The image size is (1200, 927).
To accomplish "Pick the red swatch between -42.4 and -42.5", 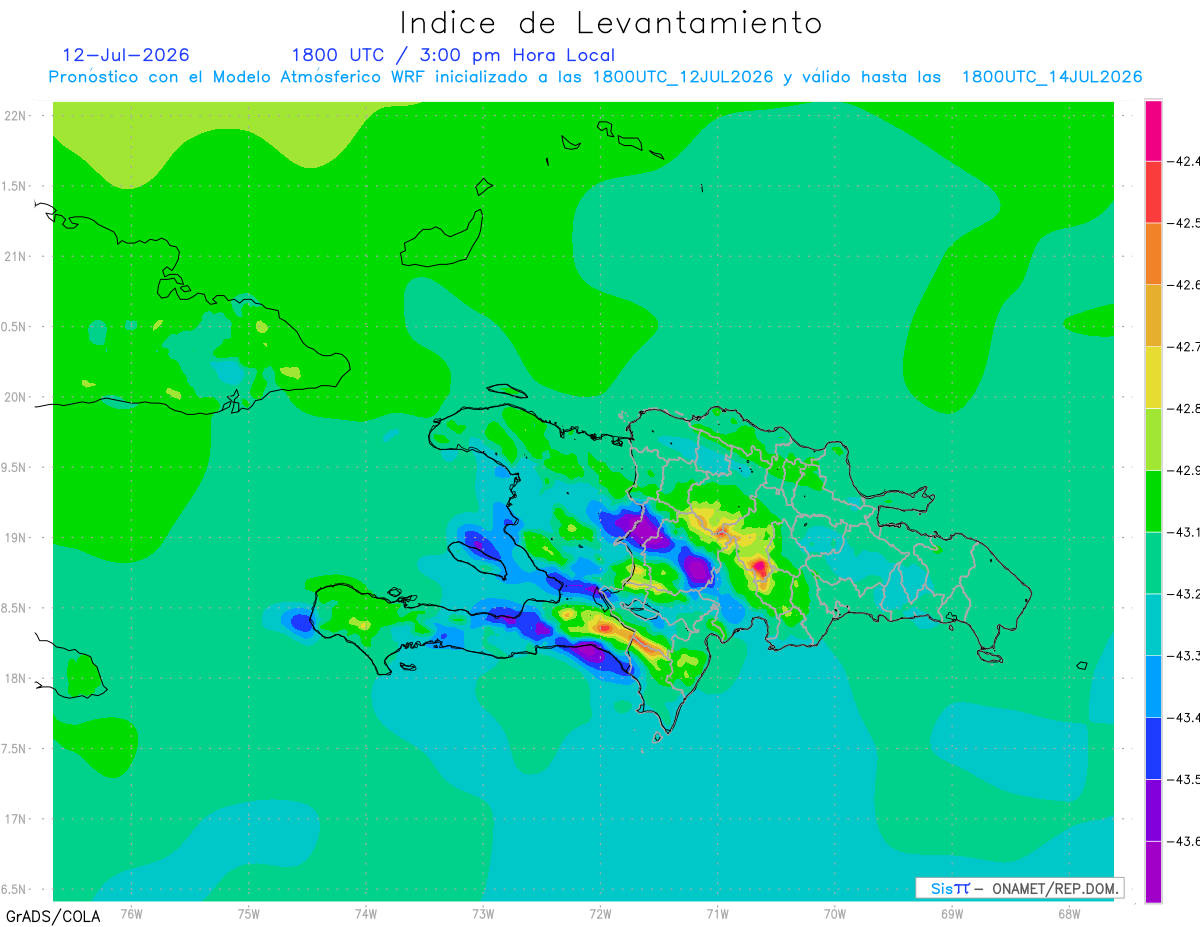I will tap(1153, 191).
